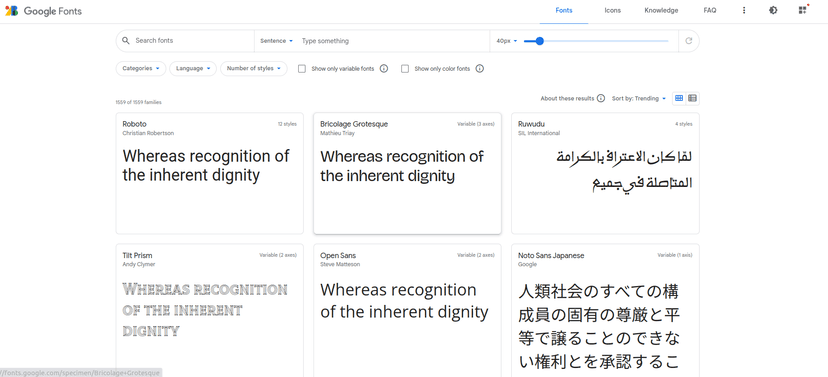Open the Roboto font card
This screenshot has width=828, height=377.
point(210,173)
